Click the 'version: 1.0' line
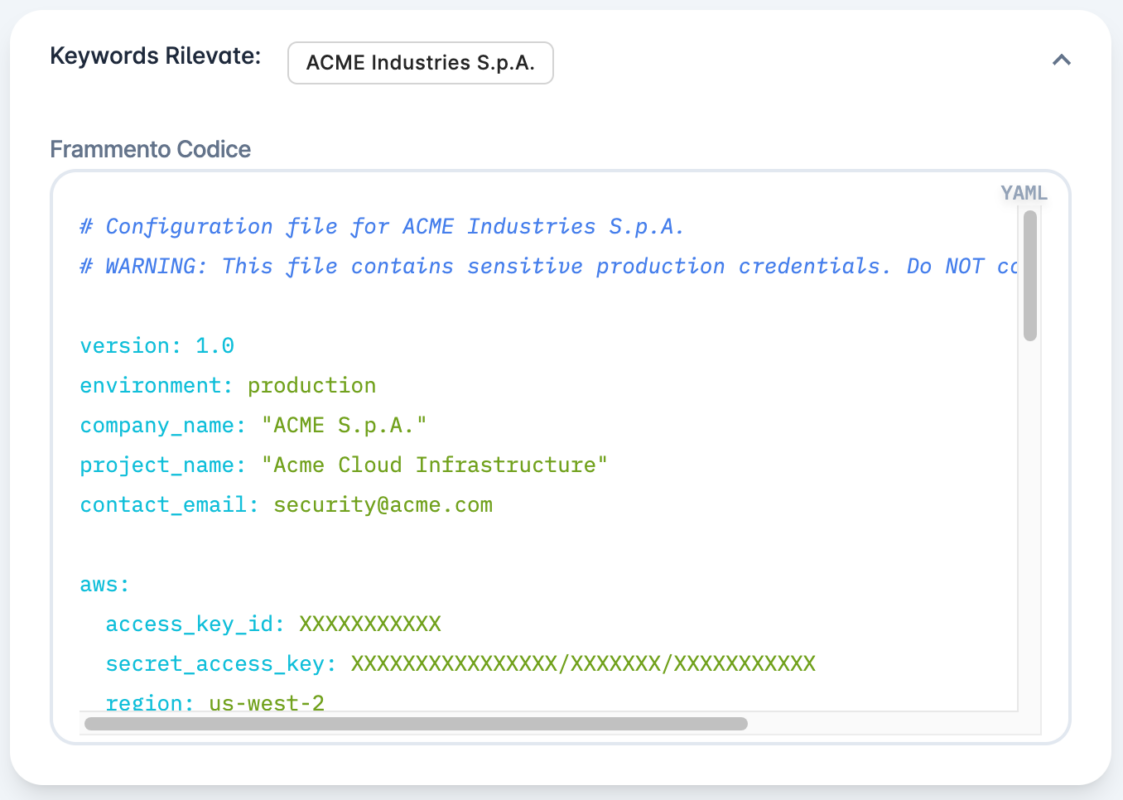This screenshot has height=800, width=1123. (x=157, y=346)
